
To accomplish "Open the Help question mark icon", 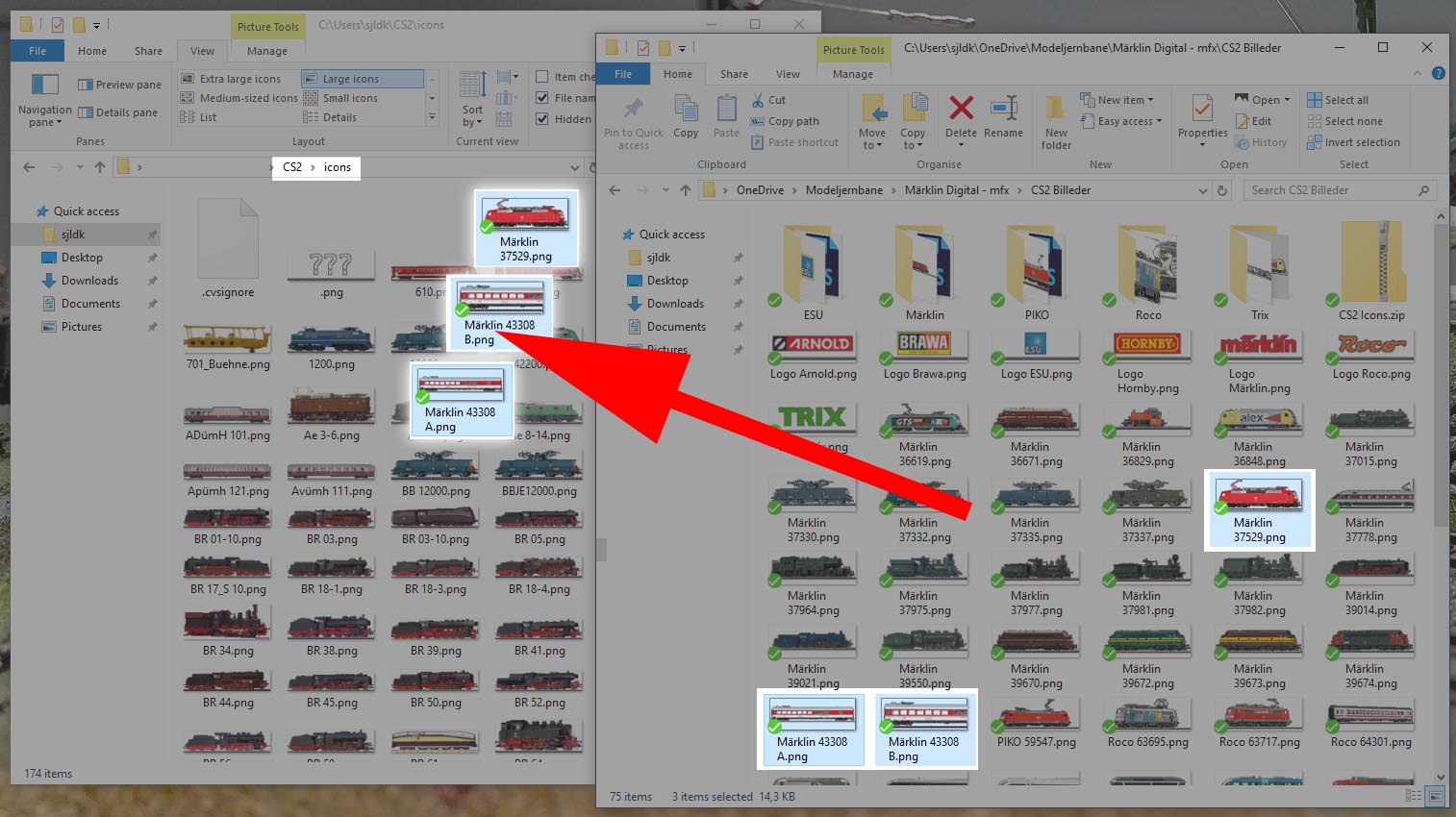I will click(x=1438, y=73).
